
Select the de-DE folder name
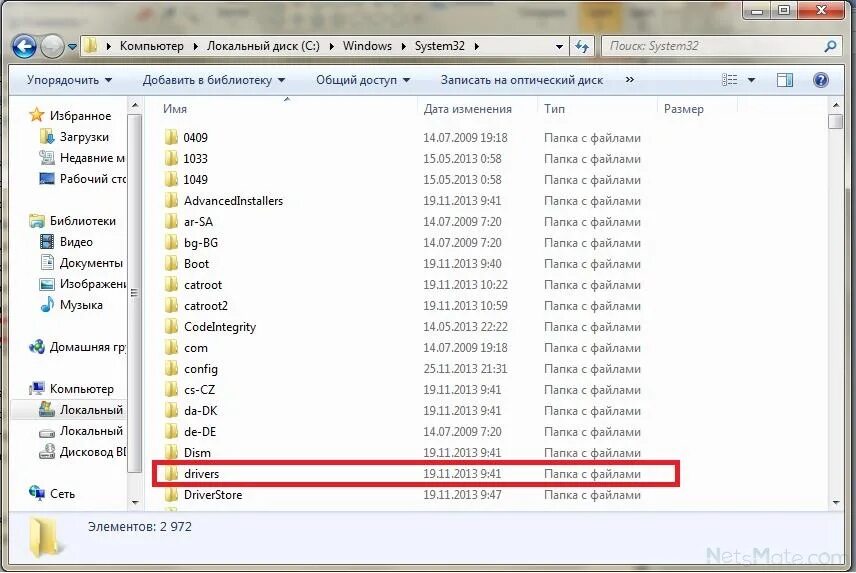tap(200, 432)
